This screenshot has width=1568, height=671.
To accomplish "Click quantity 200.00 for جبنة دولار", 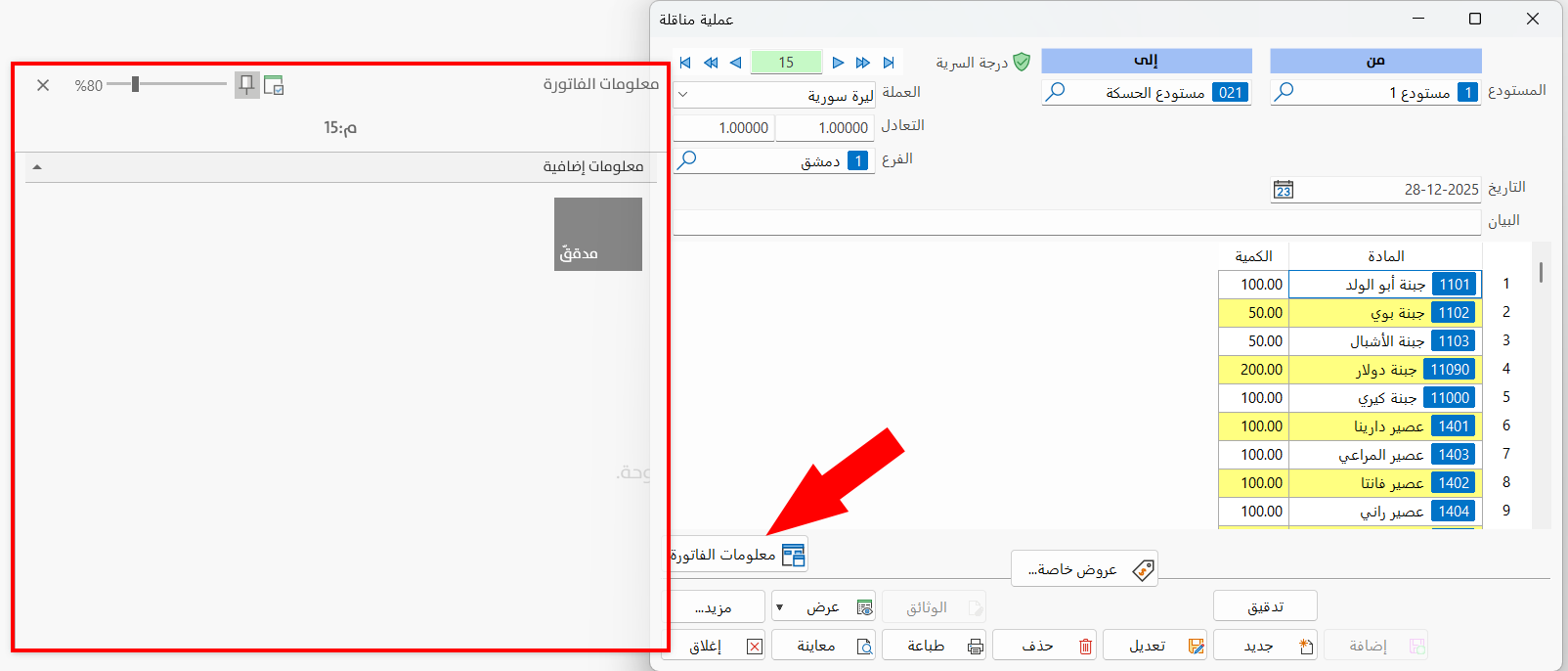I will [x=1253, y=370].
